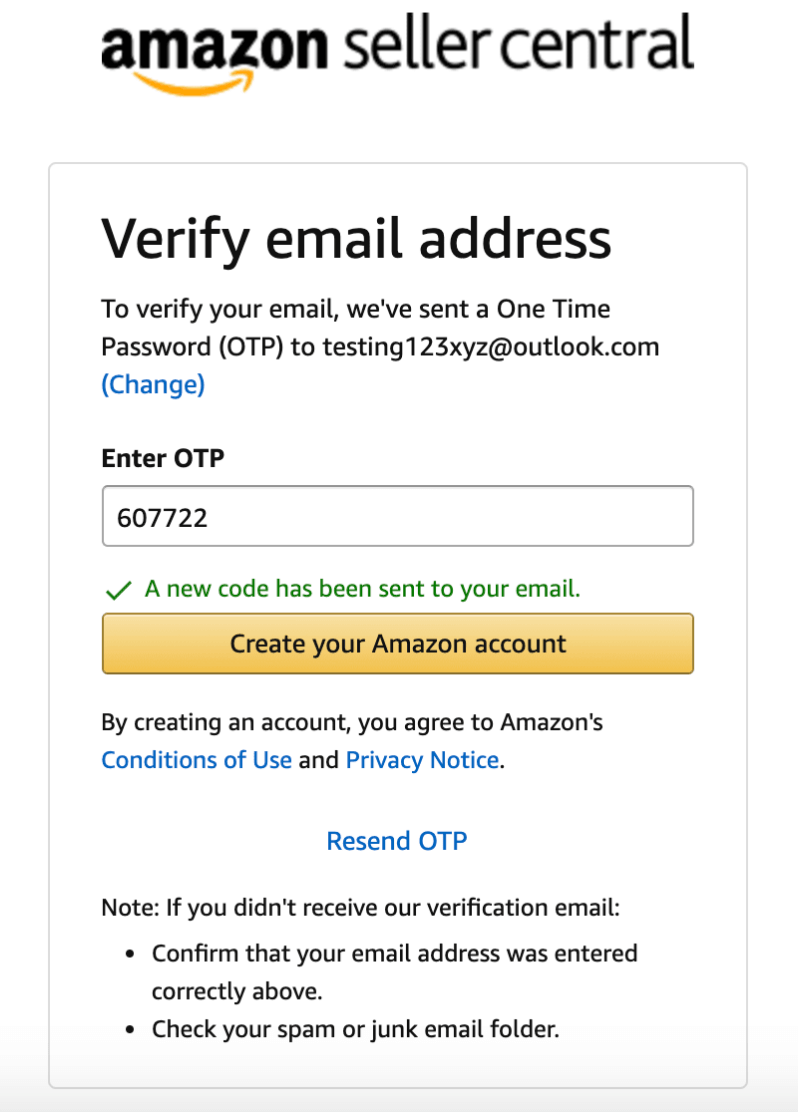Open the Privacy Notice link
Image resolution: width=798 pixels, height=1112 pixels.
tap(422, 760)
